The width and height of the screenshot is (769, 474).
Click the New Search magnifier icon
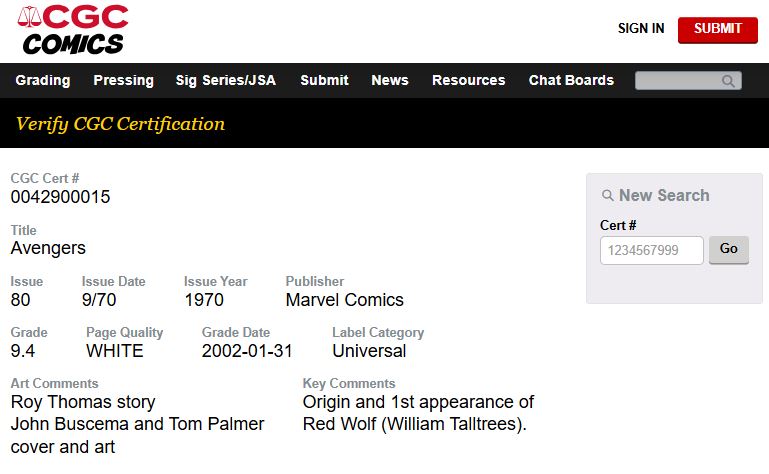click(607, 196)
